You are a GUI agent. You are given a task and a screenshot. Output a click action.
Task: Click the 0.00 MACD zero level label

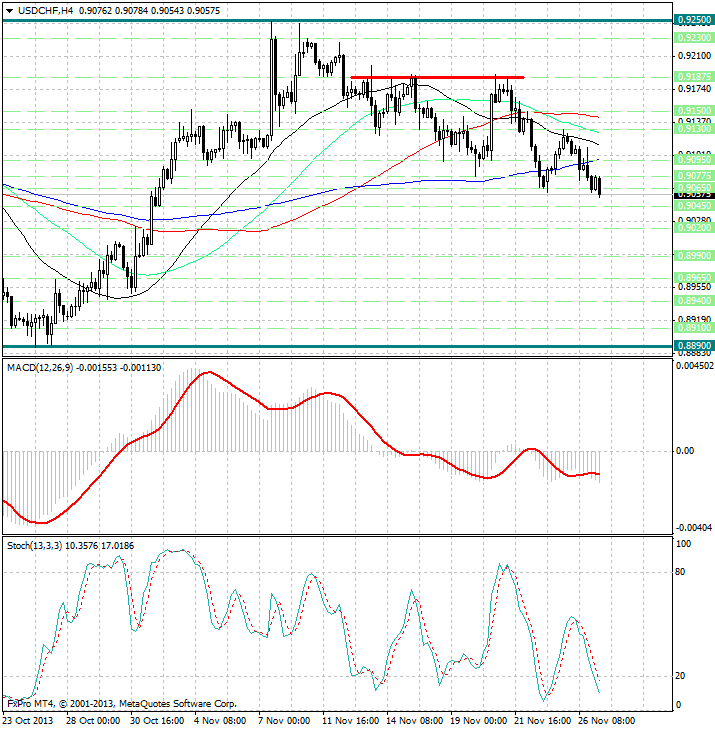click(x=685, y=451)
